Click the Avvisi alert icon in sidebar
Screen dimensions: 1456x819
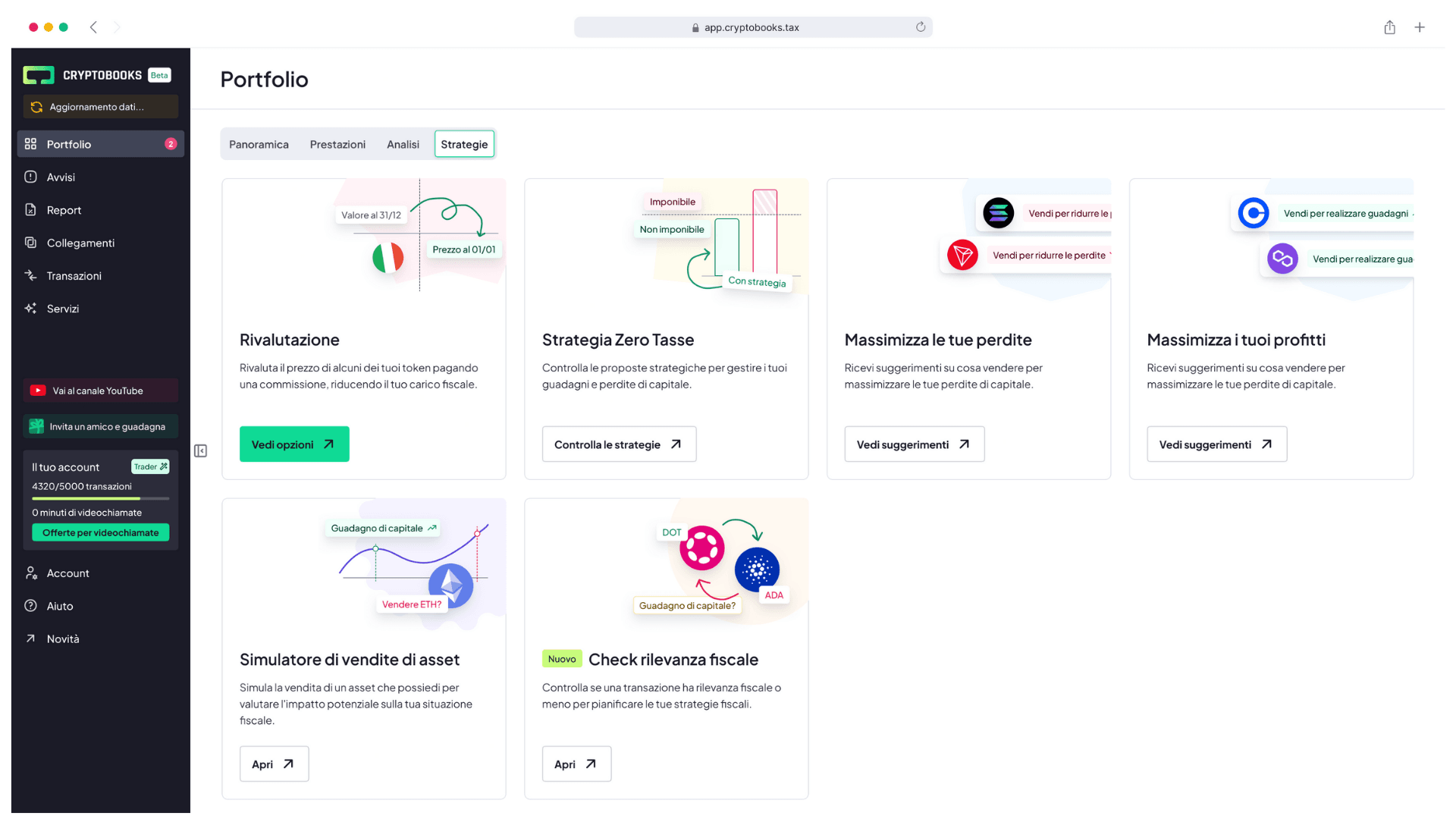30,177
